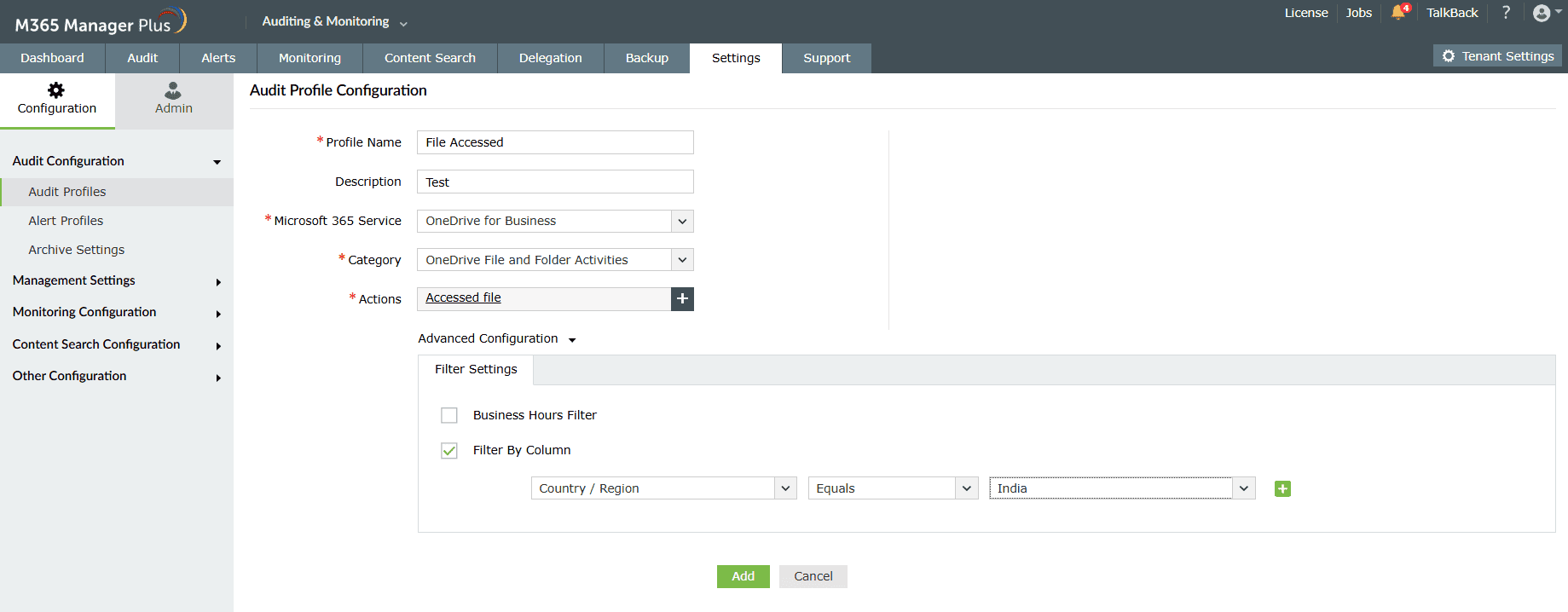Go to the Dashboard tab
Viewport: 1568px width, 612px height.
click(52, 58)
